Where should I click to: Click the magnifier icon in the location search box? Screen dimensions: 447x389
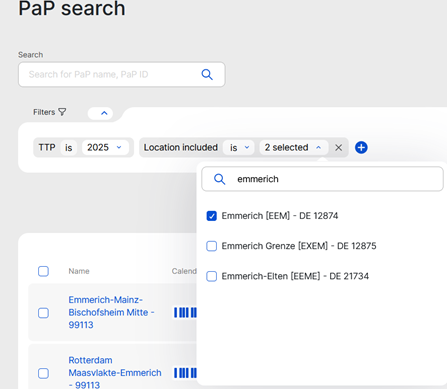coord(219,179)
